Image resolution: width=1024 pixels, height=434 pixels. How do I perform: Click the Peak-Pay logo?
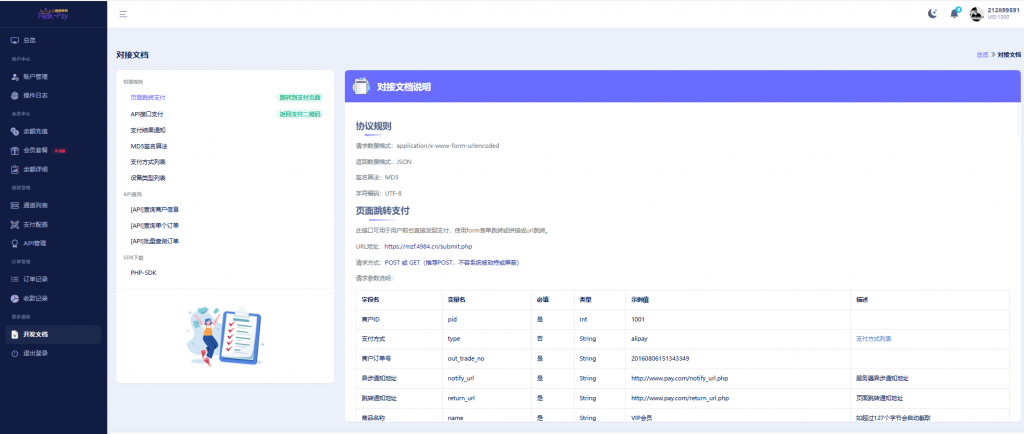pos(53,14)
